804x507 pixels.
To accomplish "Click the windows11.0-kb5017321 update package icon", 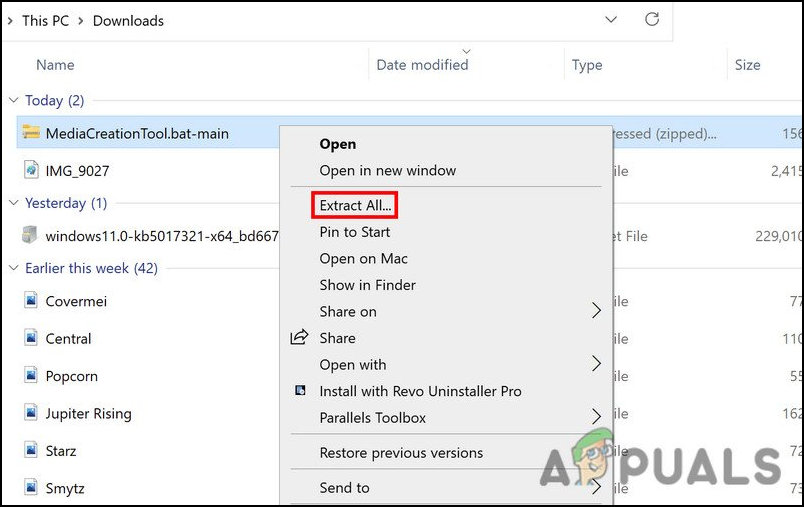I will (x=30, y=236).
